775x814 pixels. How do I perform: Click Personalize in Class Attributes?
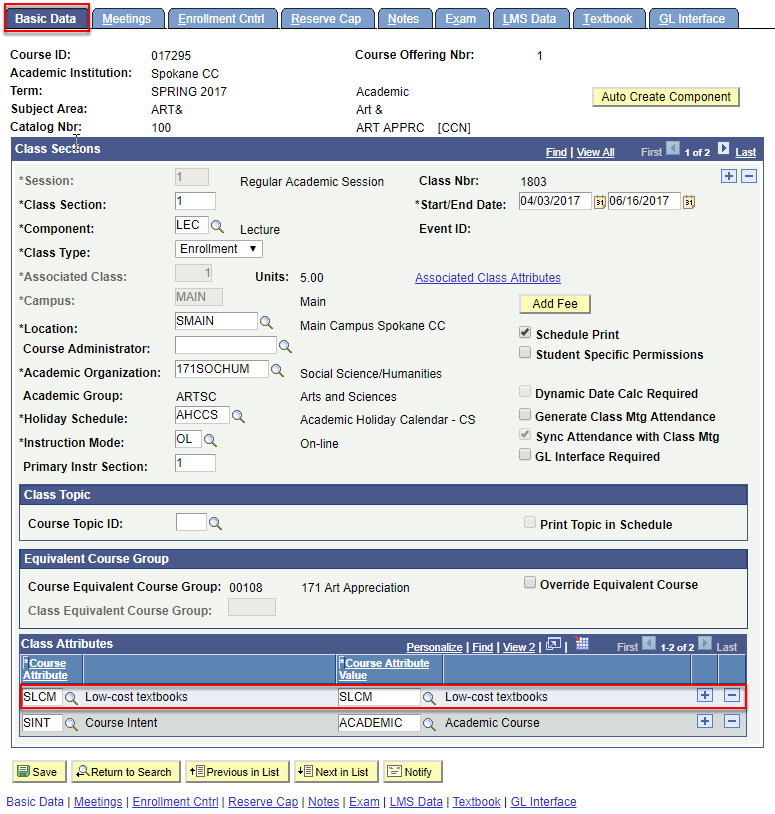point(434,647)
